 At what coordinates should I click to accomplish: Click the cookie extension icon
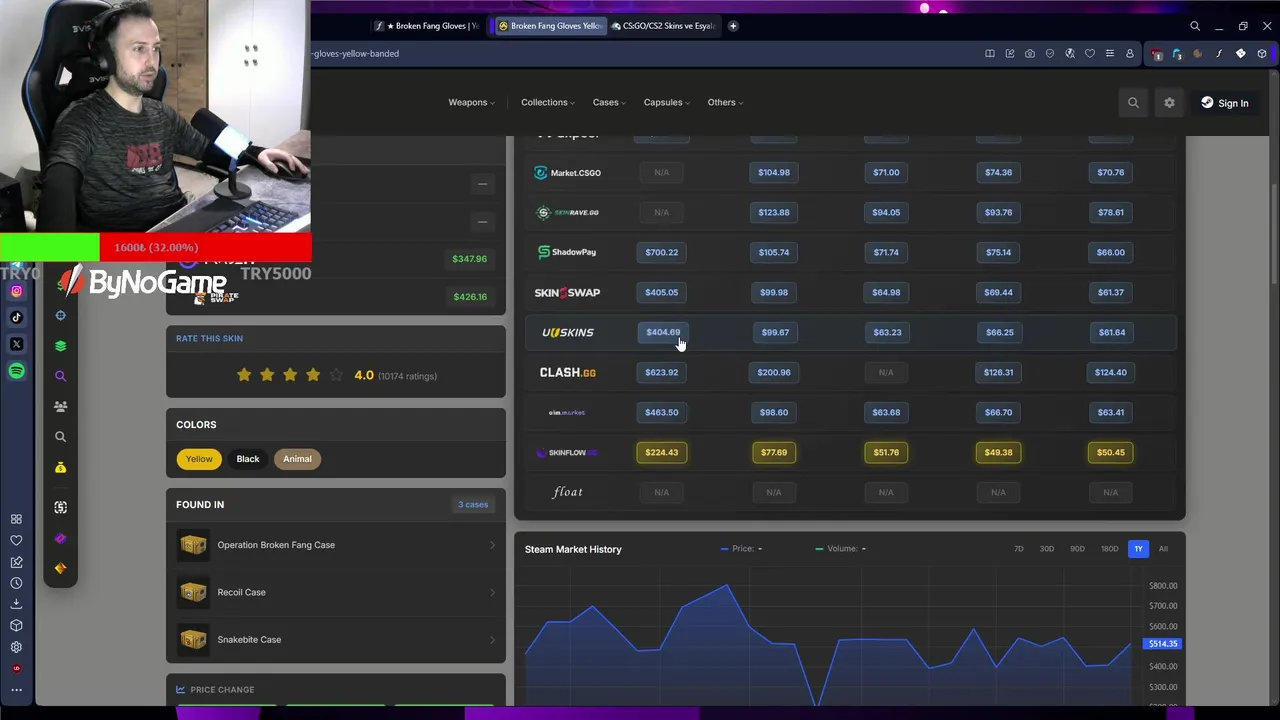click(x=1198, y=54)
